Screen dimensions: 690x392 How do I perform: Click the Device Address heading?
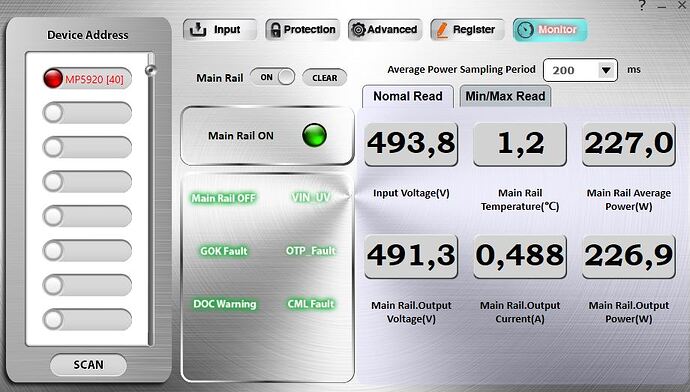88,35
